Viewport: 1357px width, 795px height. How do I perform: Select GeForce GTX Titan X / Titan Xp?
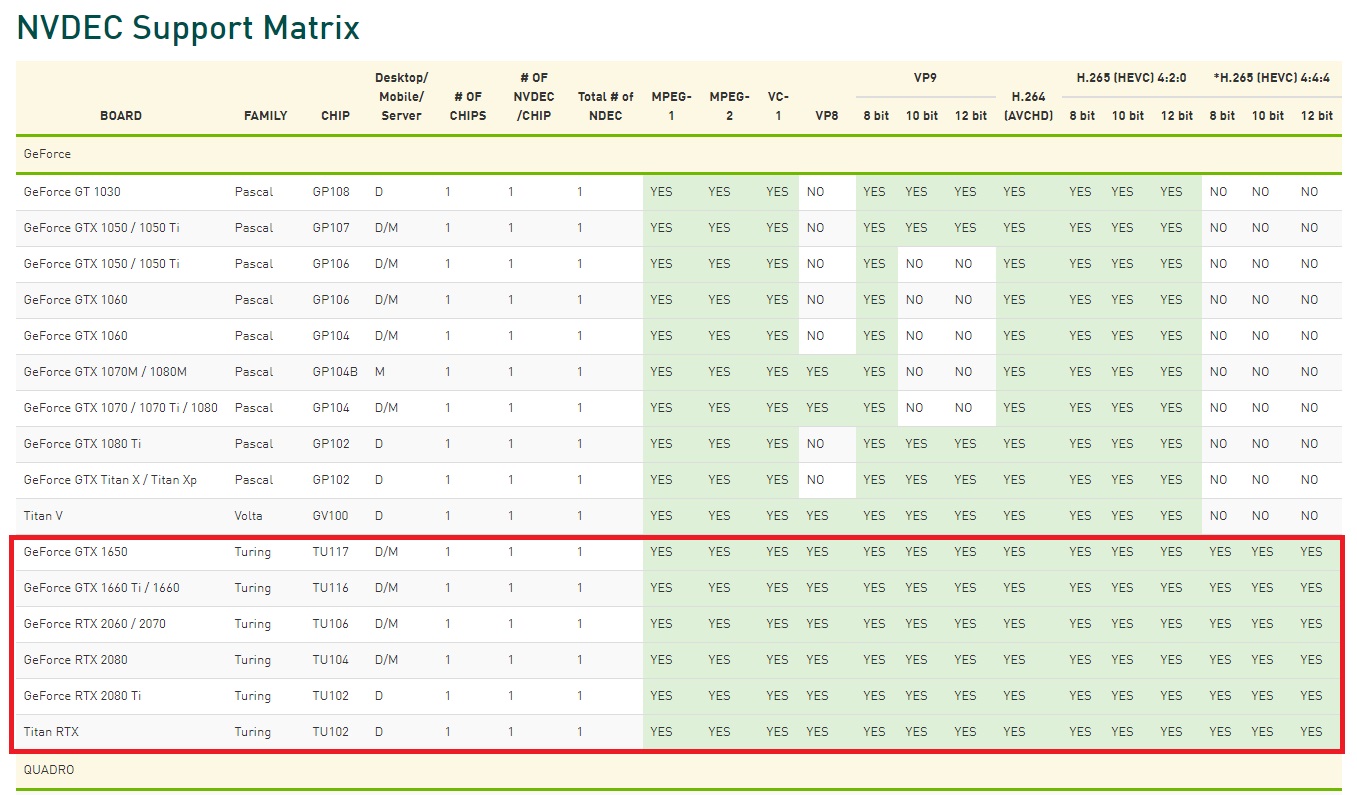click(x=110, y=480)
